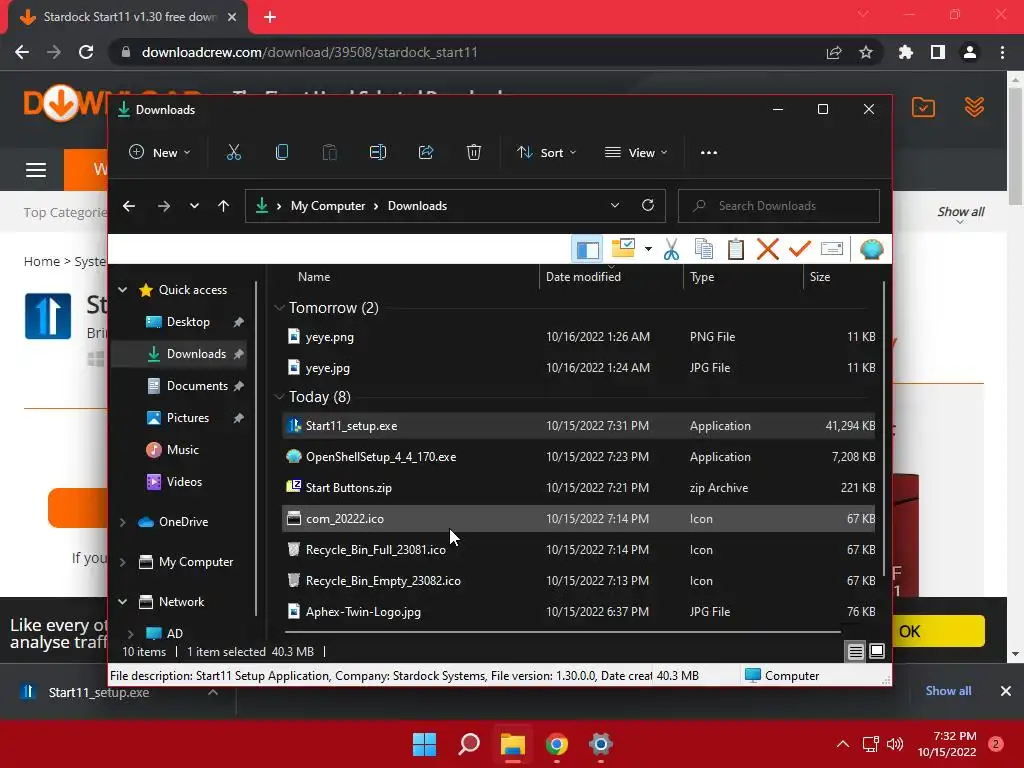Select AD computer under Network
Screen dimensions: 1024x768
[x=174, y=633]
